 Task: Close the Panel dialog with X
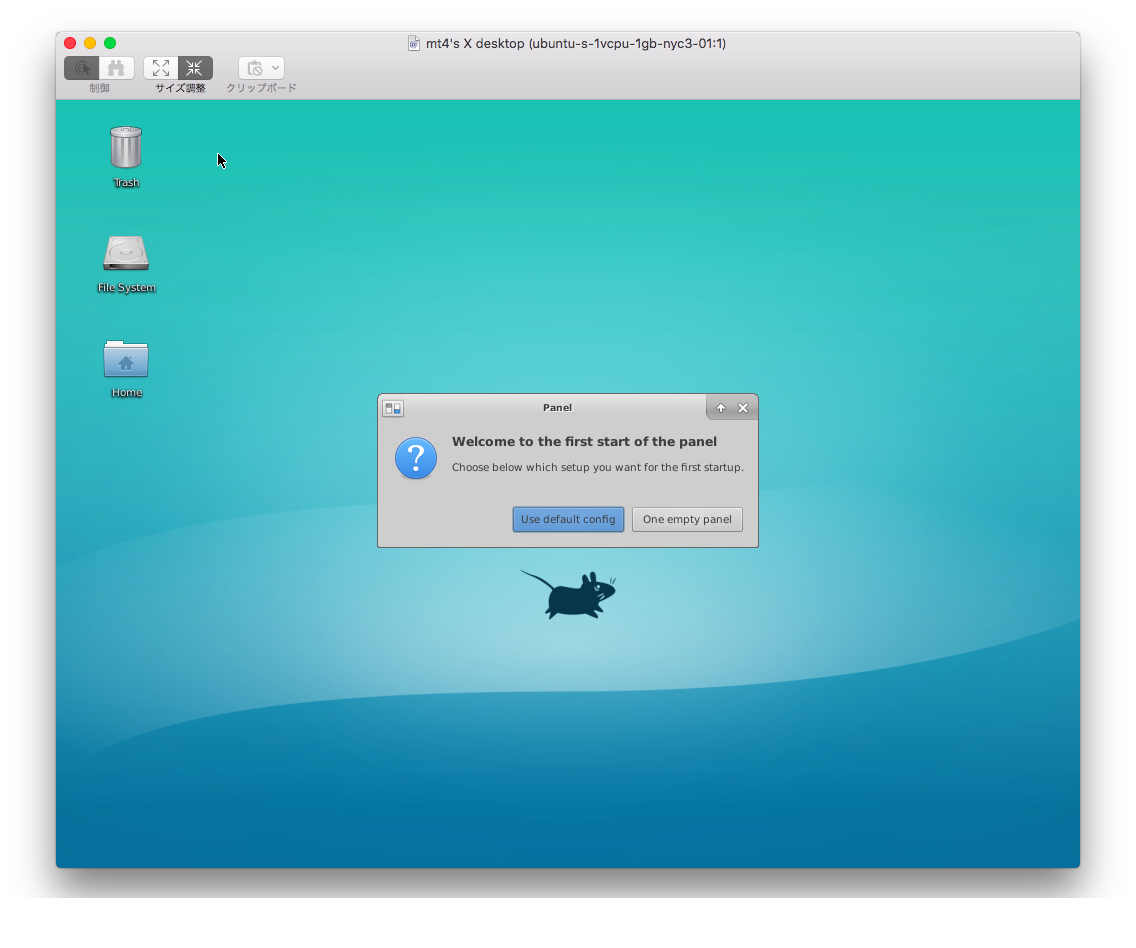tap(743, 408)
